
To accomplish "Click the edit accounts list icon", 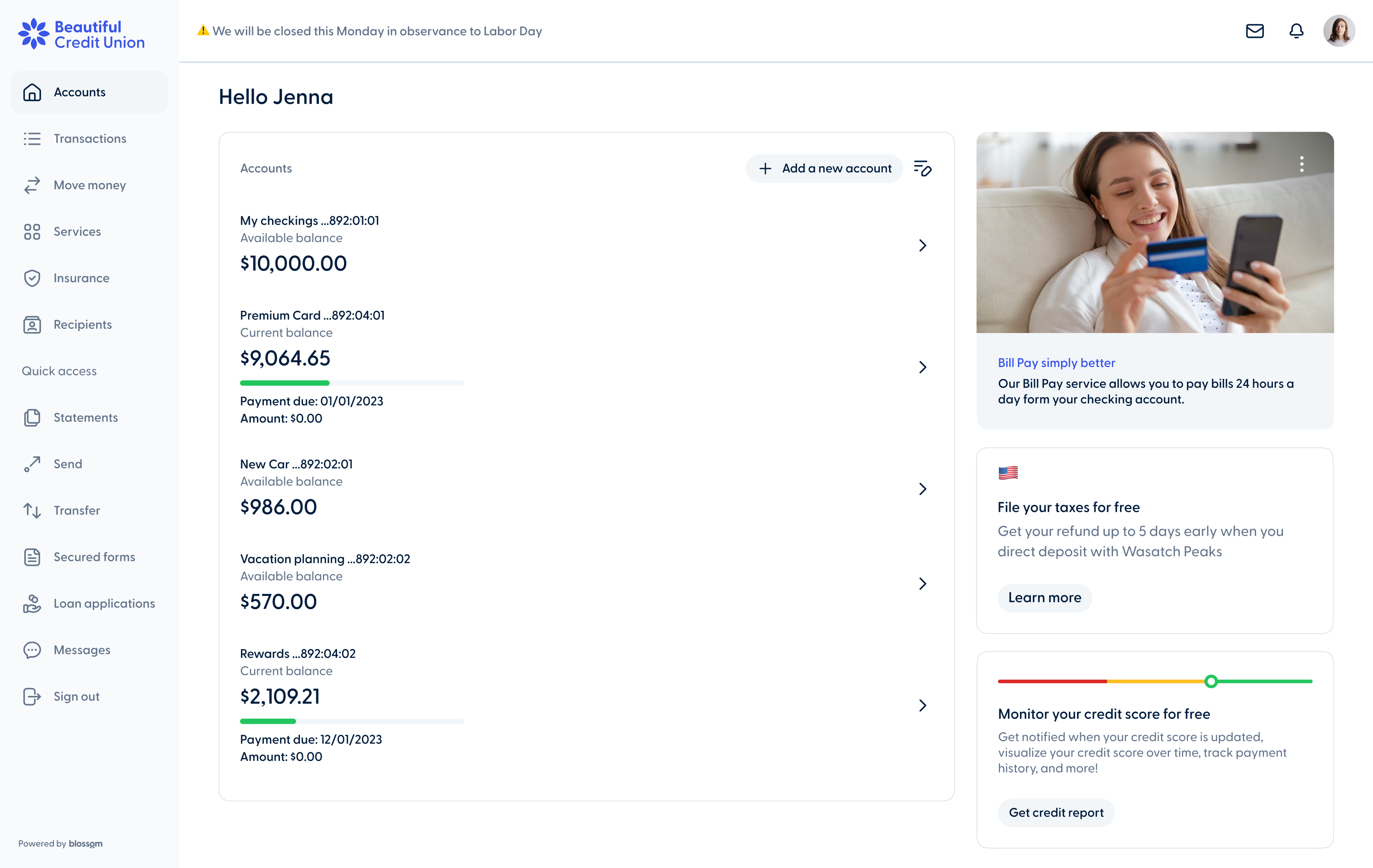I will (922, 168).
